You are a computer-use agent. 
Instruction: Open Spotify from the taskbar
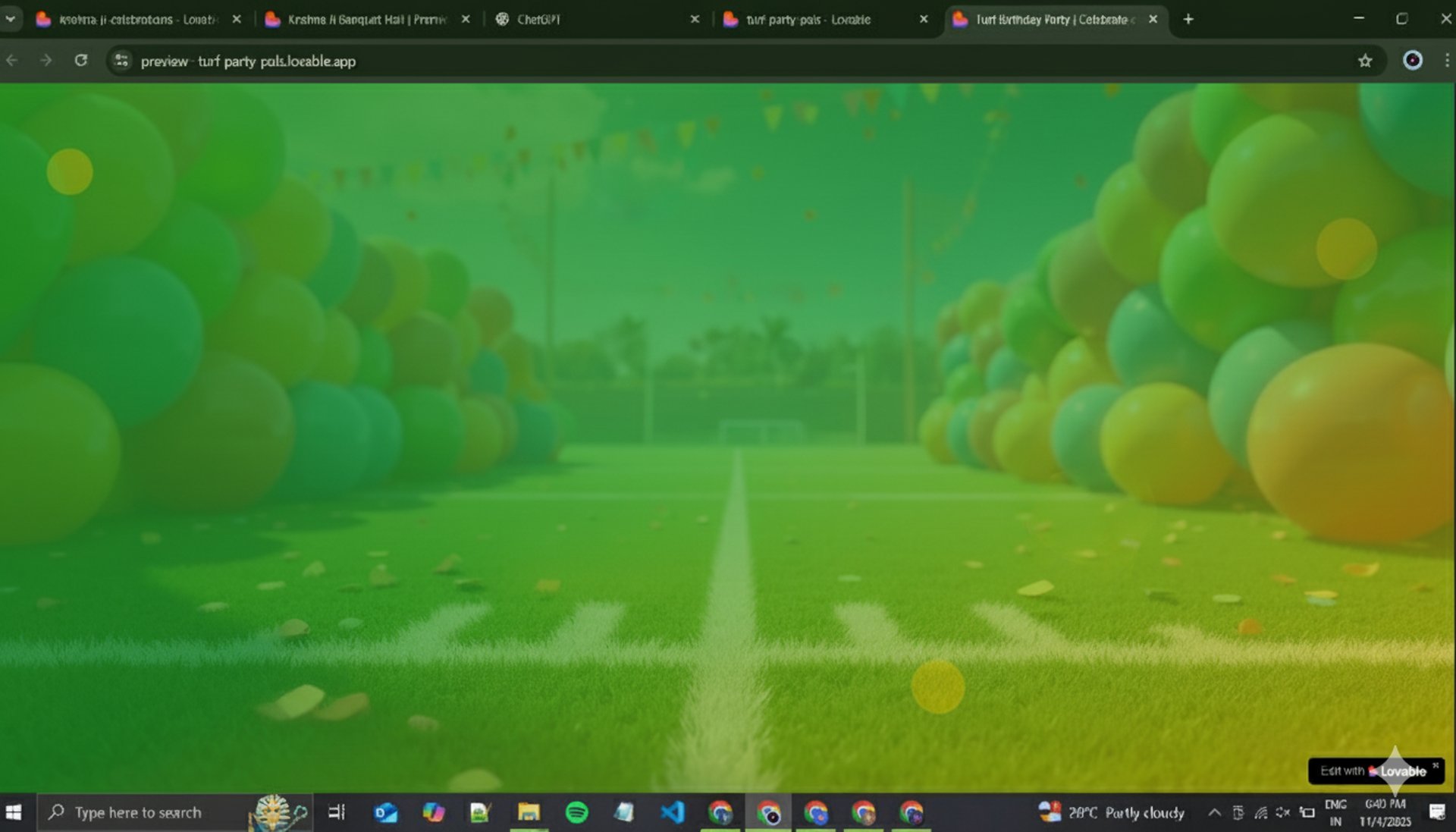tap(576, 812)
